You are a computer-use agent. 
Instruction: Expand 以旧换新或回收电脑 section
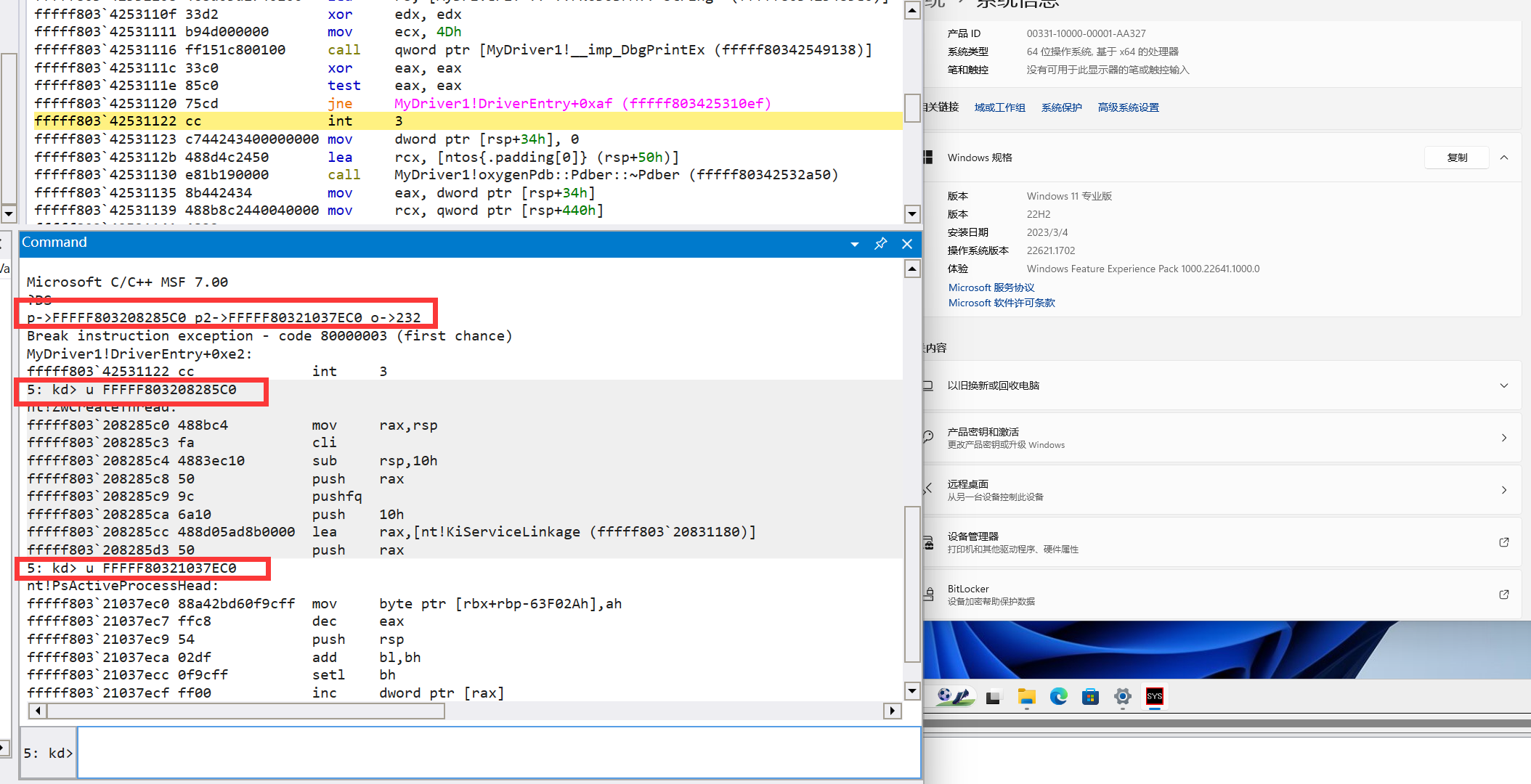tap(1503, 385)
